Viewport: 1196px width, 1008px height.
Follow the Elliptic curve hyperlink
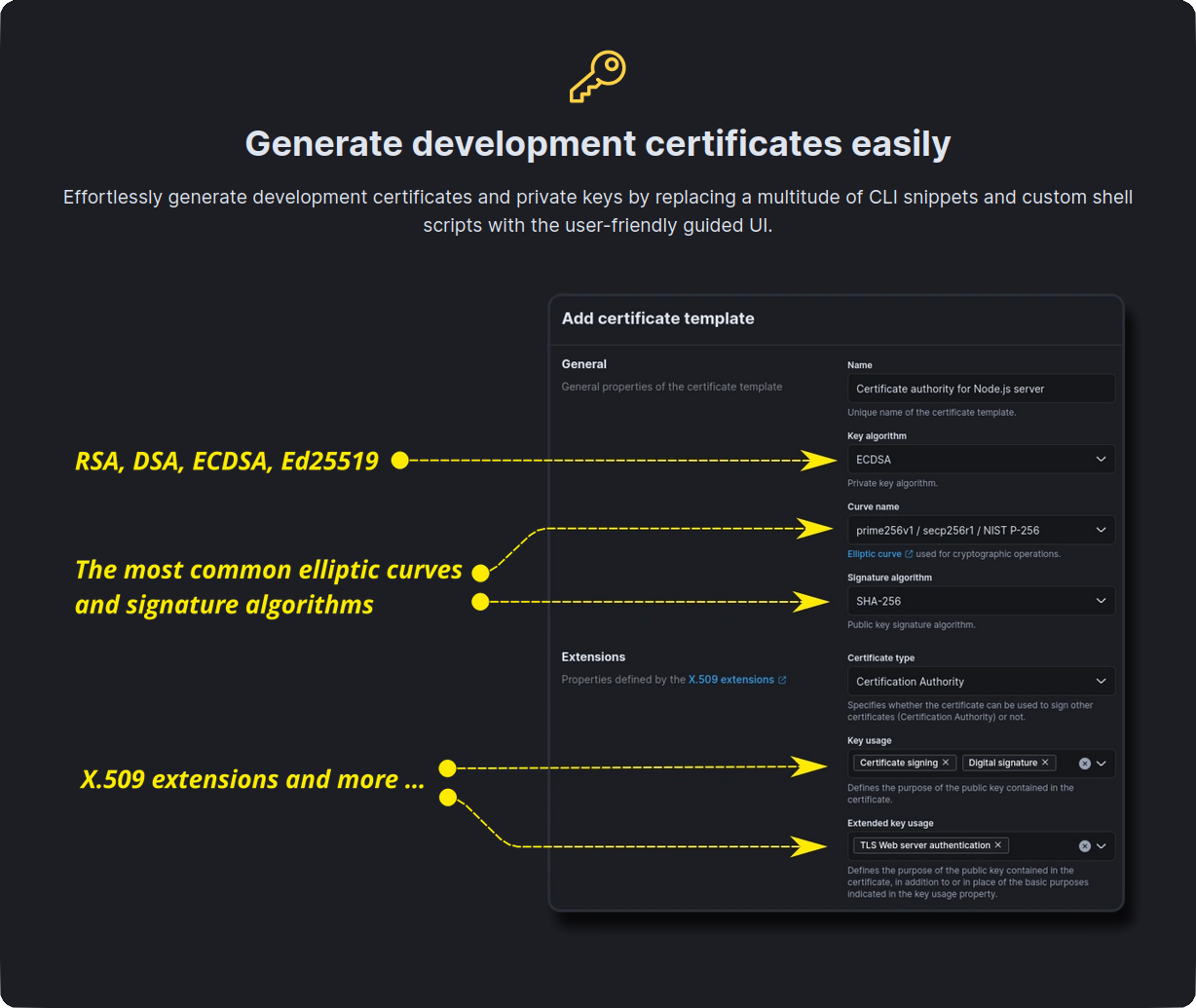(874, 553)
